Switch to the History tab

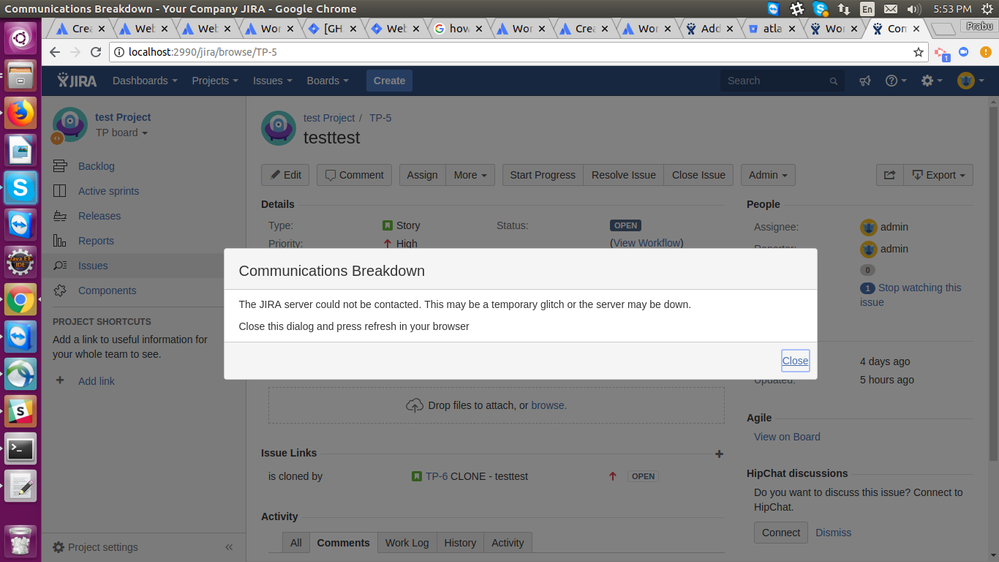[x=460, y=543]
